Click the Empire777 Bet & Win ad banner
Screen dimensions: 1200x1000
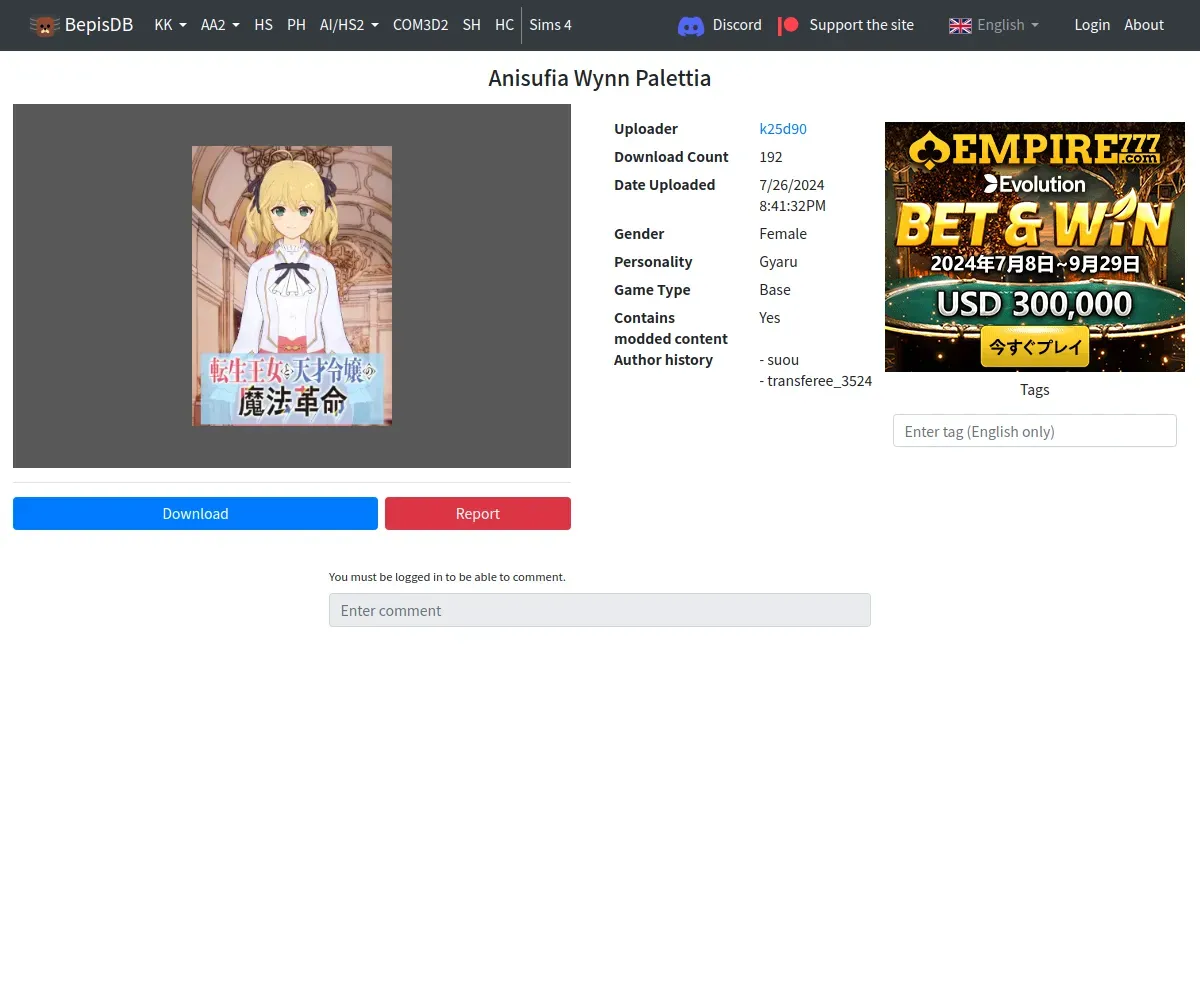click(x=1035, y=247)
